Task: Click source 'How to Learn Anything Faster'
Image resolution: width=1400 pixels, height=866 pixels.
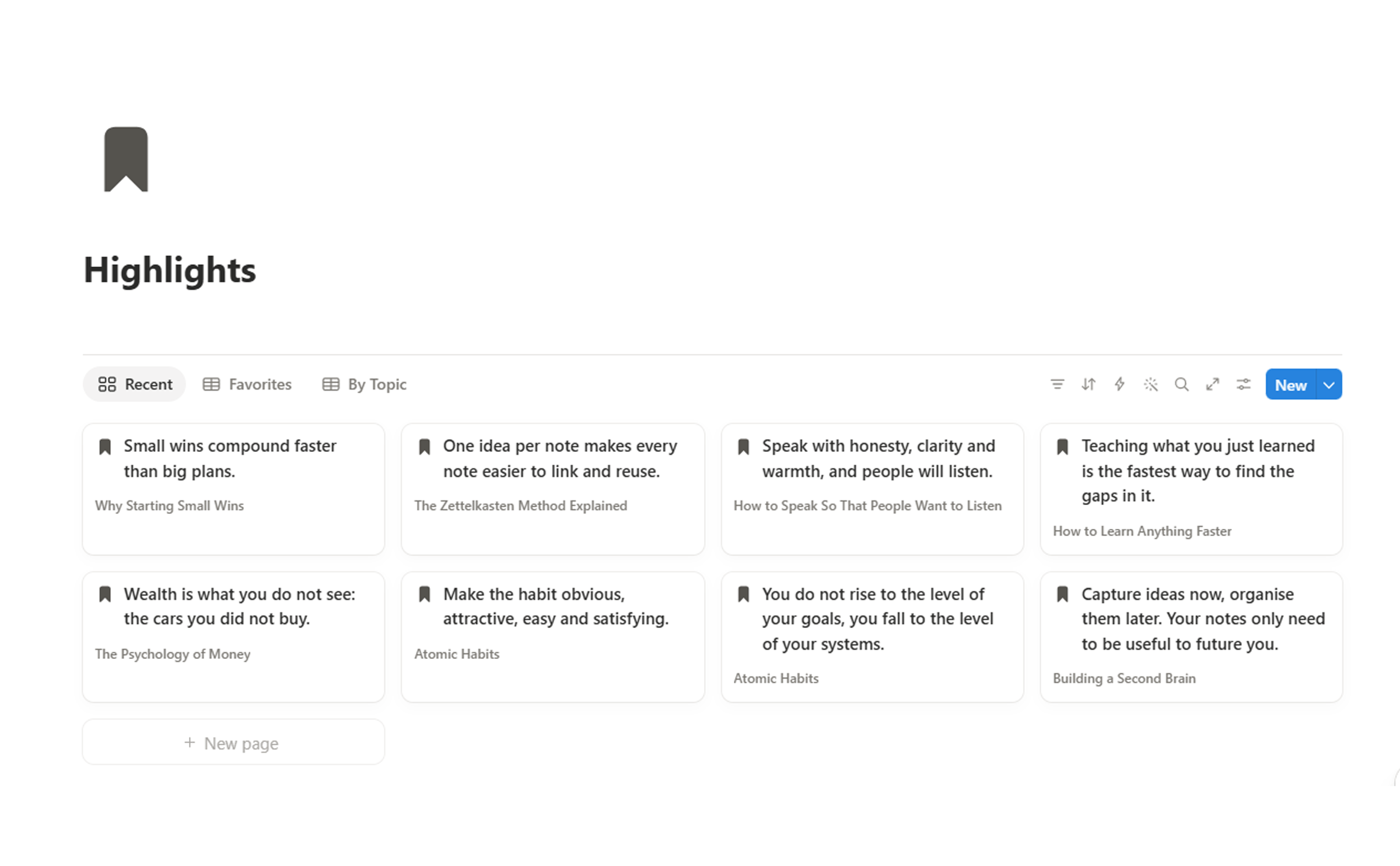Action: (x=1142, y=531)
